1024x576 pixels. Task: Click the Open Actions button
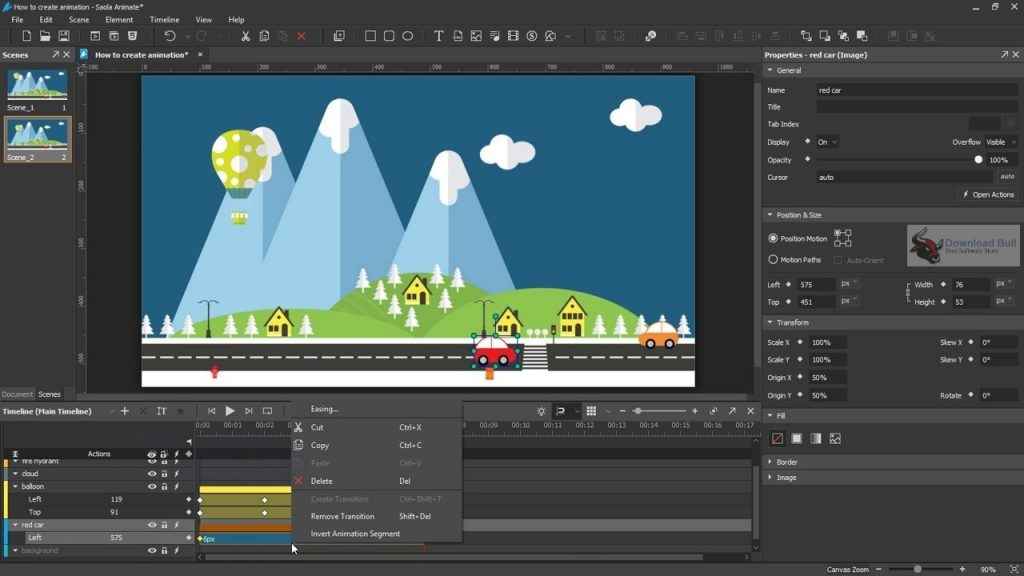point(988,195)
